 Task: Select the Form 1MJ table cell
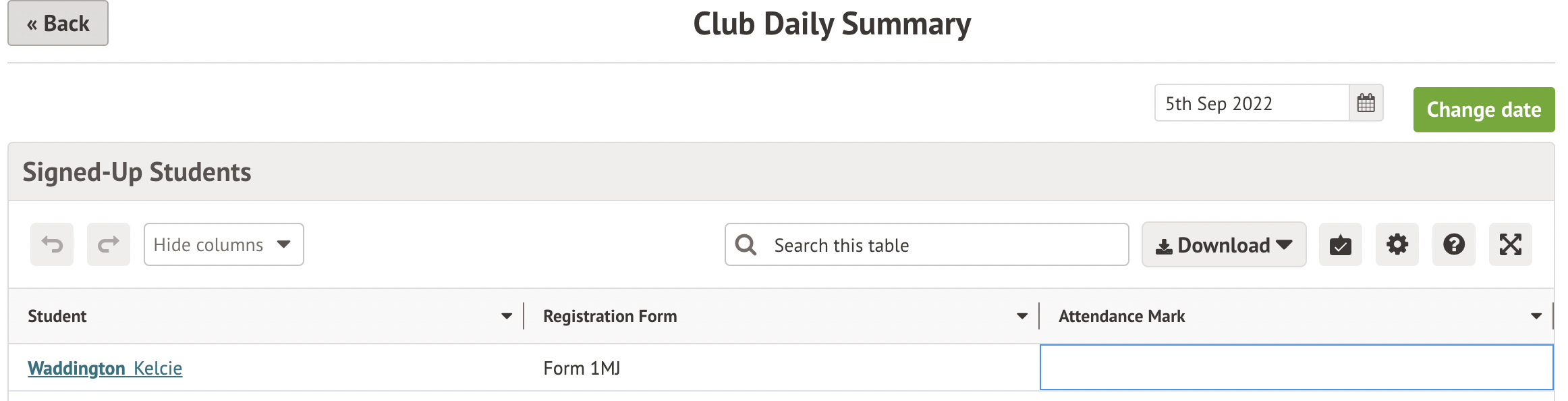(781, 368)
